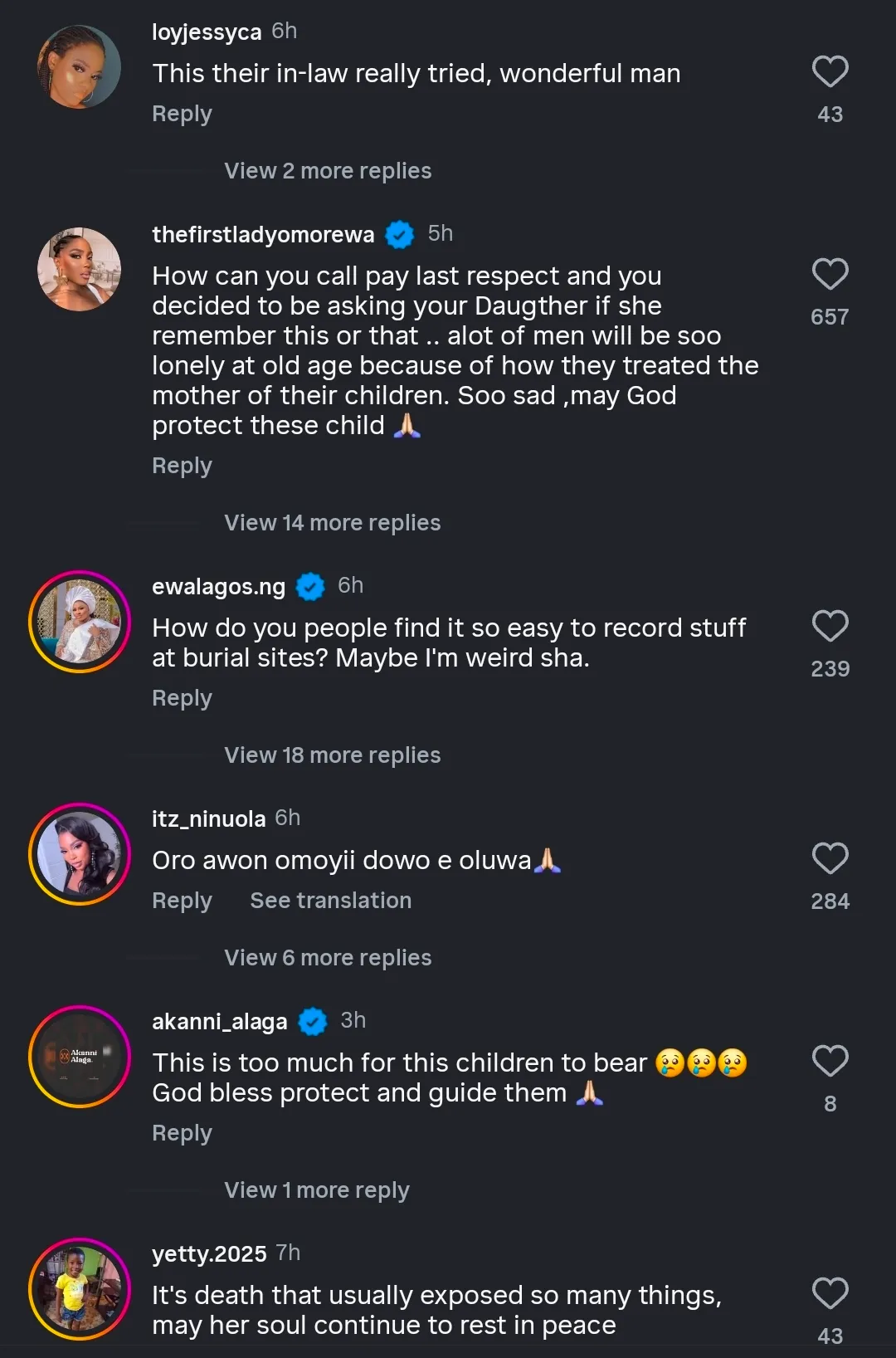This screenshot has width=896, height=1358.
Task: Open thefirstladyomorewa's profile picture
Action: tap(80, 270)
